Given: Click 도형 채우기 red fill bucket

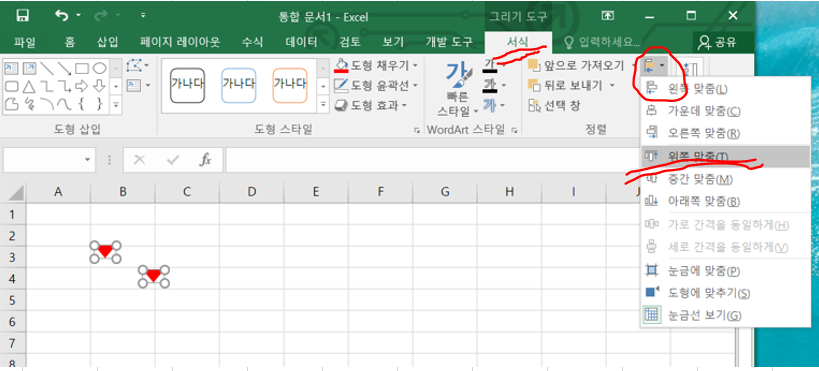Looking at the screenshot, I should click(342, 65).
